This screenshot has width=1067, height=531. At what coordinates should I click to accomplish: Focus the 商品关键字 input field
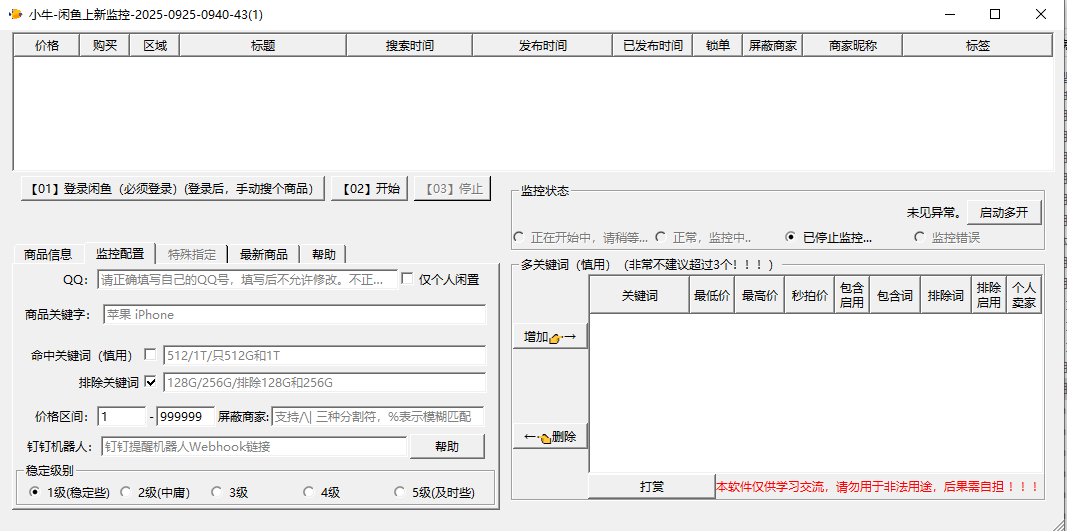point(294,315)
